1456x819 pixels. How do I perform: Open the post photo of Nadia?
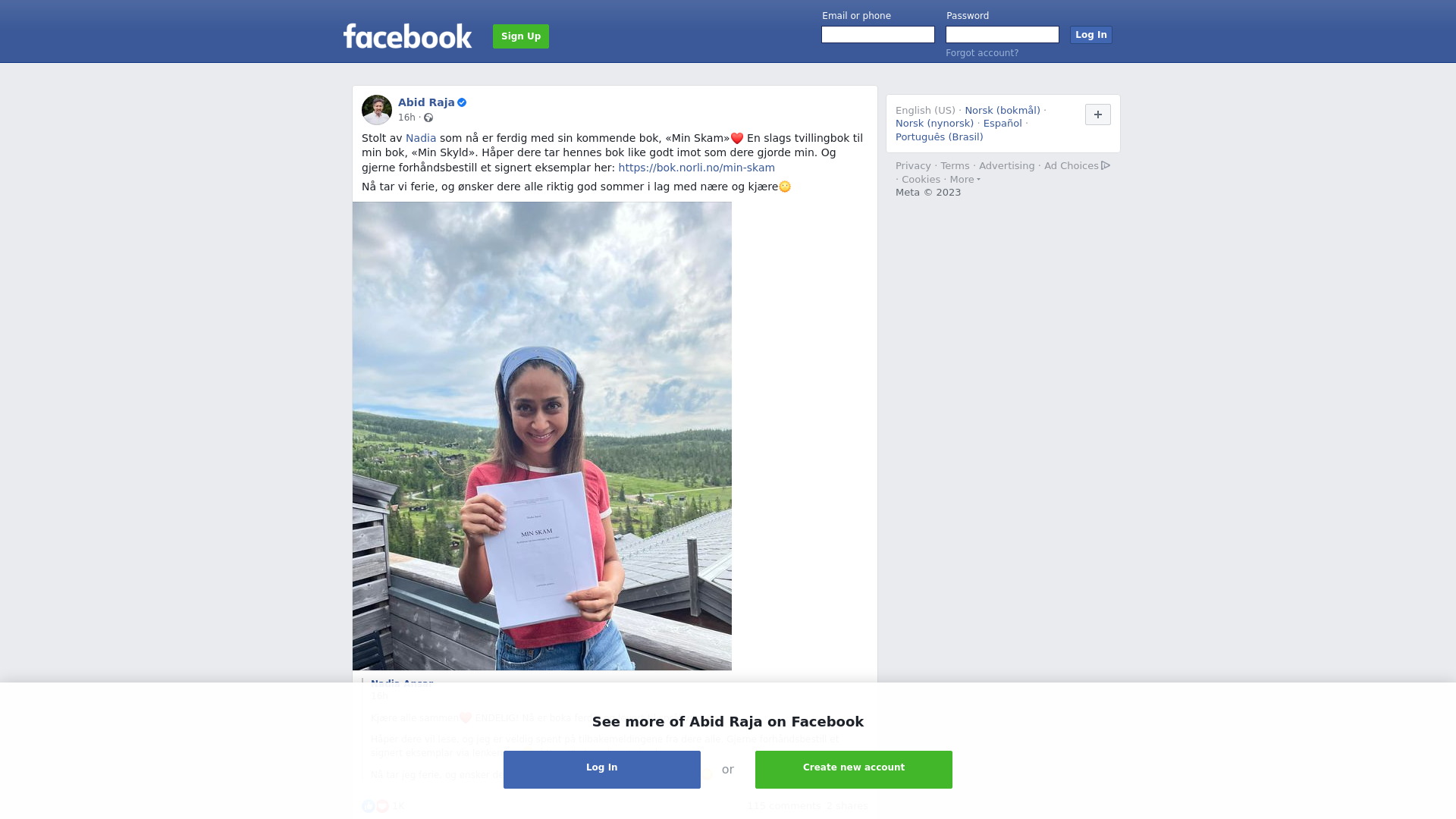point(542,436)
